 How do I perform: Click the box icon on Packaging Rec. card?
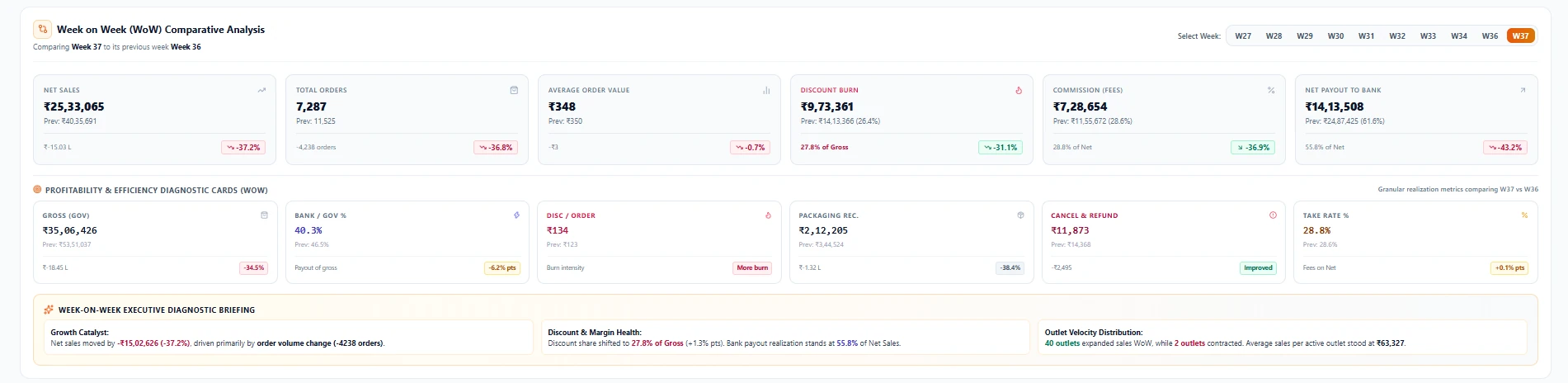pyautogui.click(x=1020, y=215)
